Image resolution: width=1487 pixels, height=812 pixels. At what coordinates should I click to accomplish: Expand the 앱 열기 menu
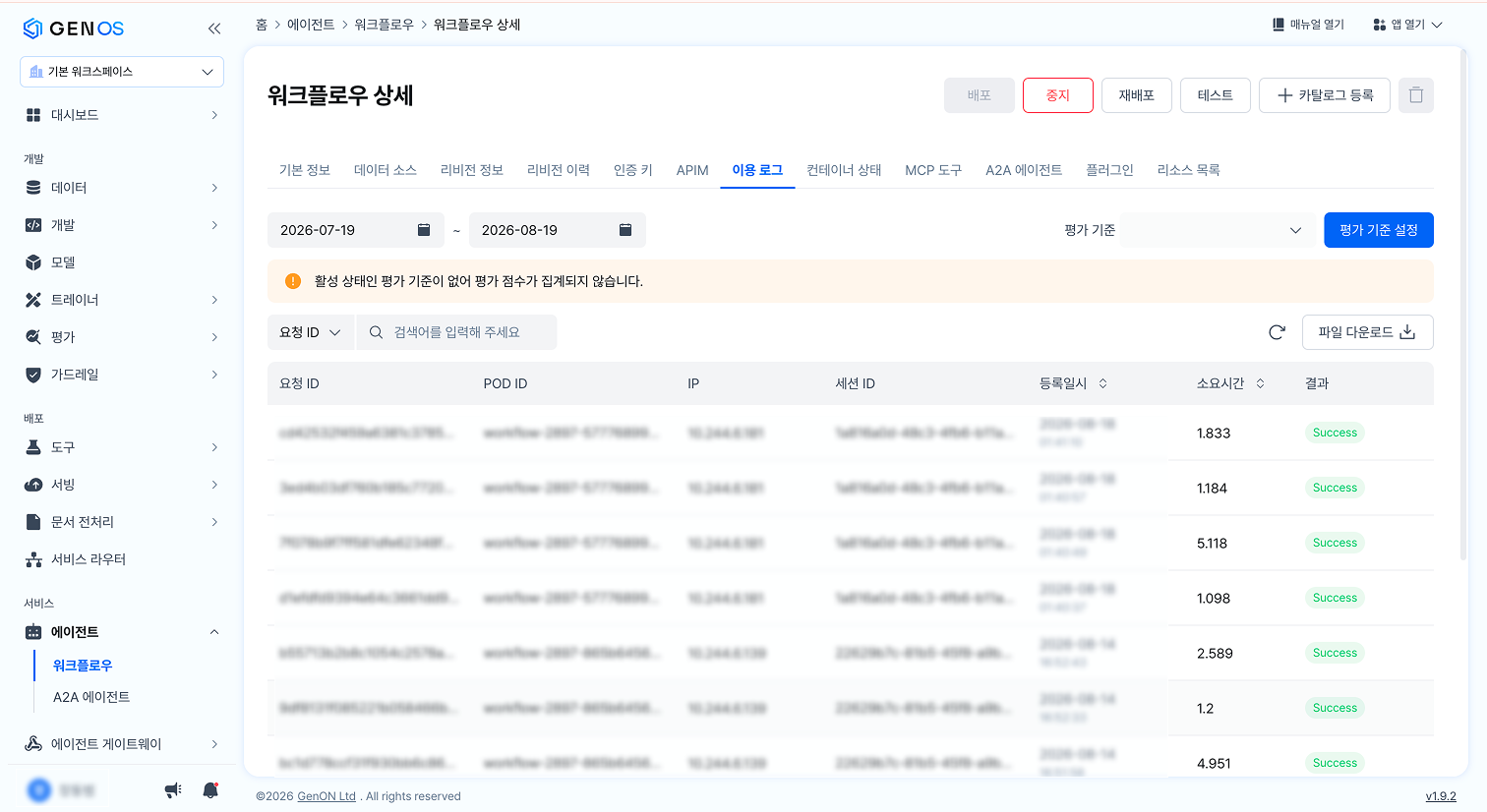pyautogui.click(x=1407, y=25)
